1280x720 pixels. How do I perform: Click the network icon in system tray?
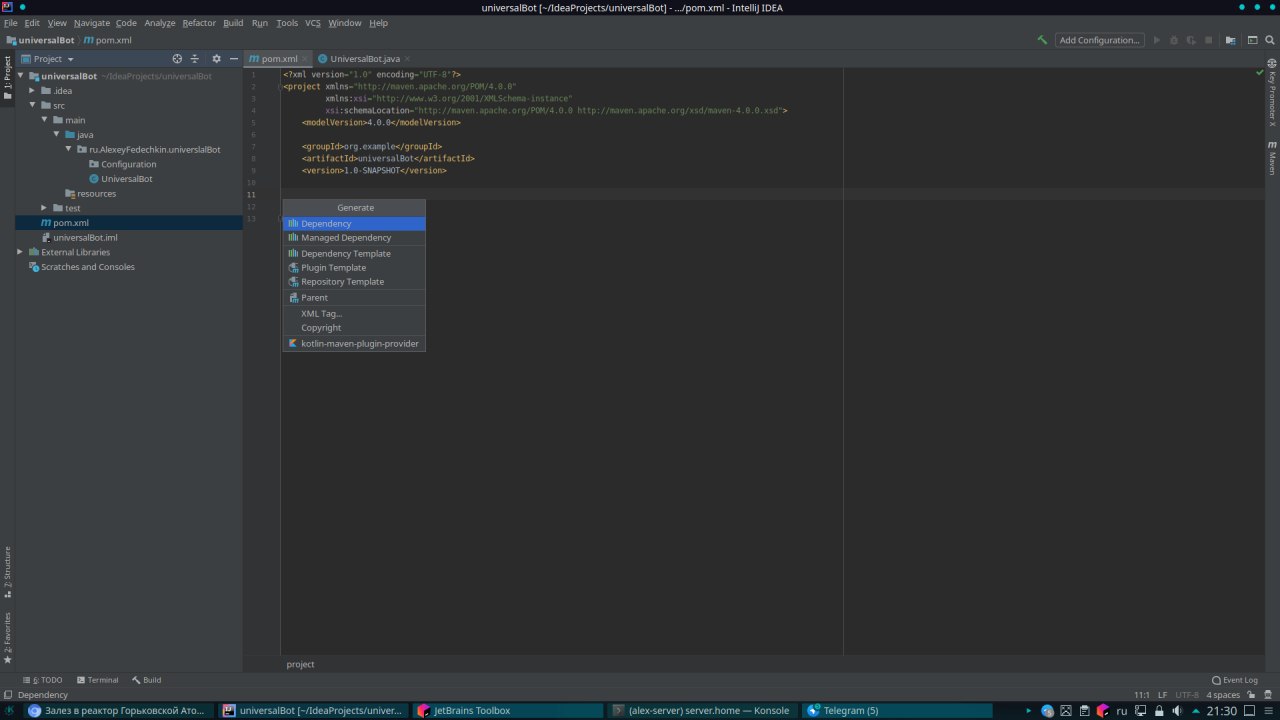[x=1140, y=711]
